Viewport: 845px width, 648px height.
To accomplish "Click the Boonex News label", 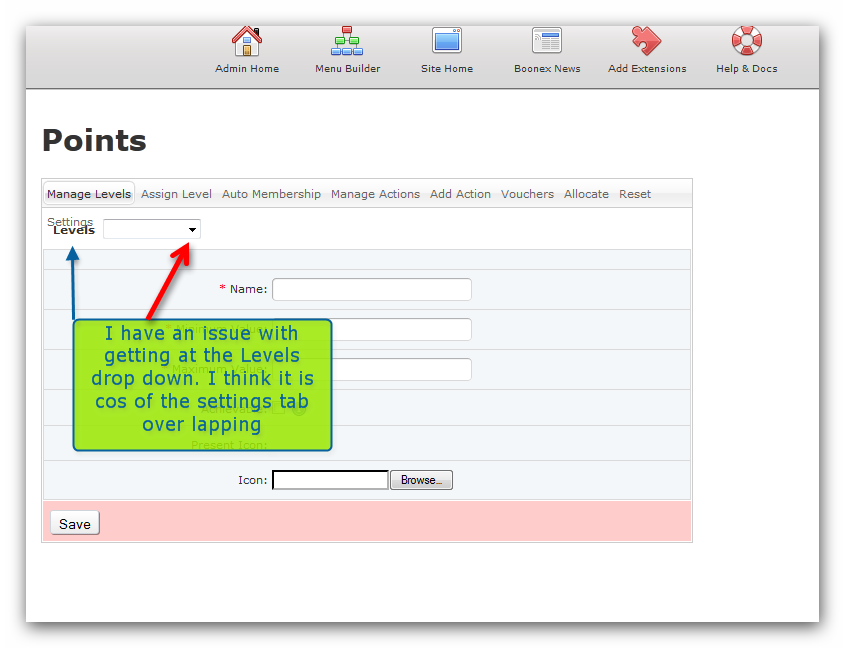I will pos(547,68).
